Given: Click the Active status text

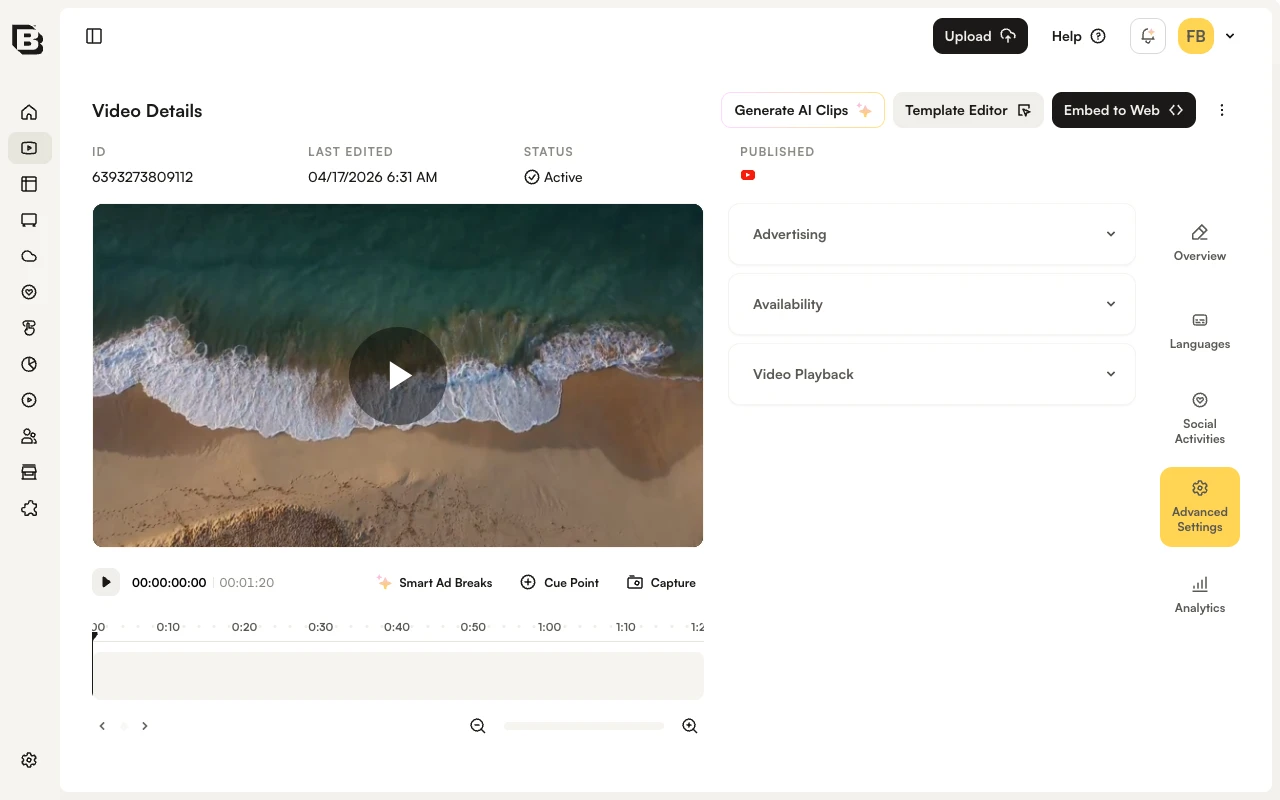Looking at the screenshot, I should (563, 177).
